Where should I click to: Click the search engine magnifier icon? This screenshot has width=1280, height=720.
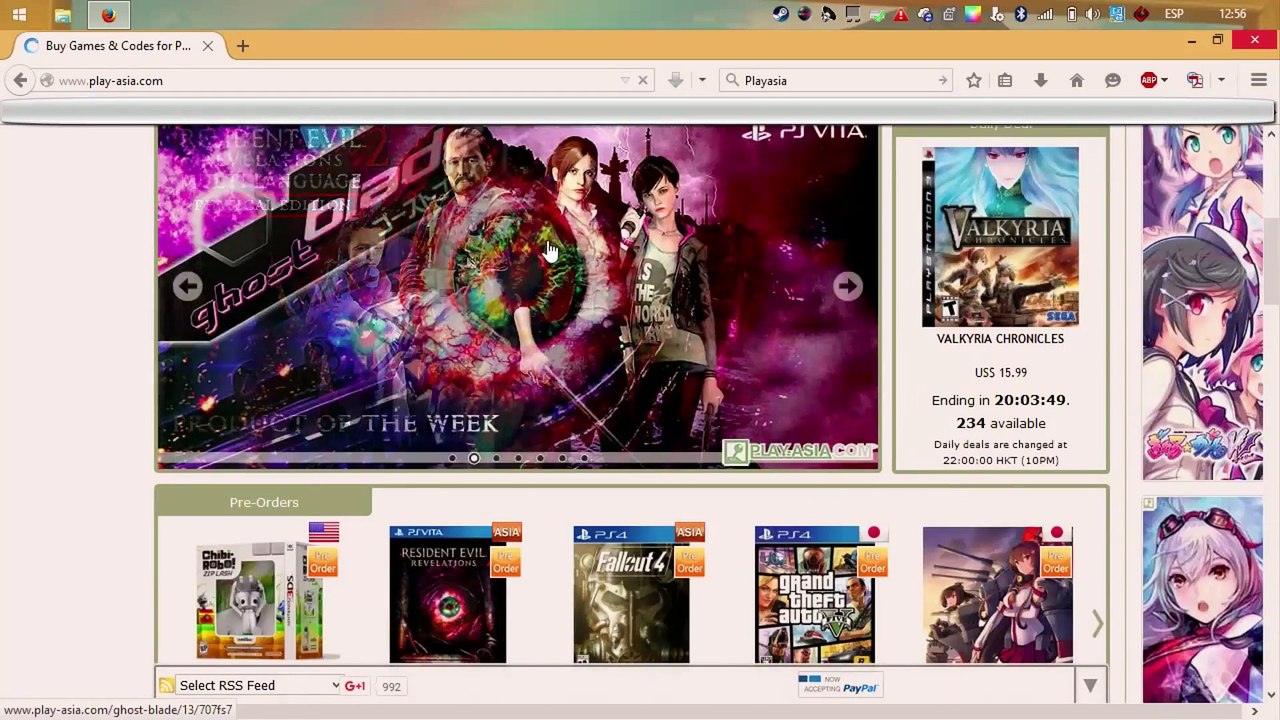tap(732, 80)
